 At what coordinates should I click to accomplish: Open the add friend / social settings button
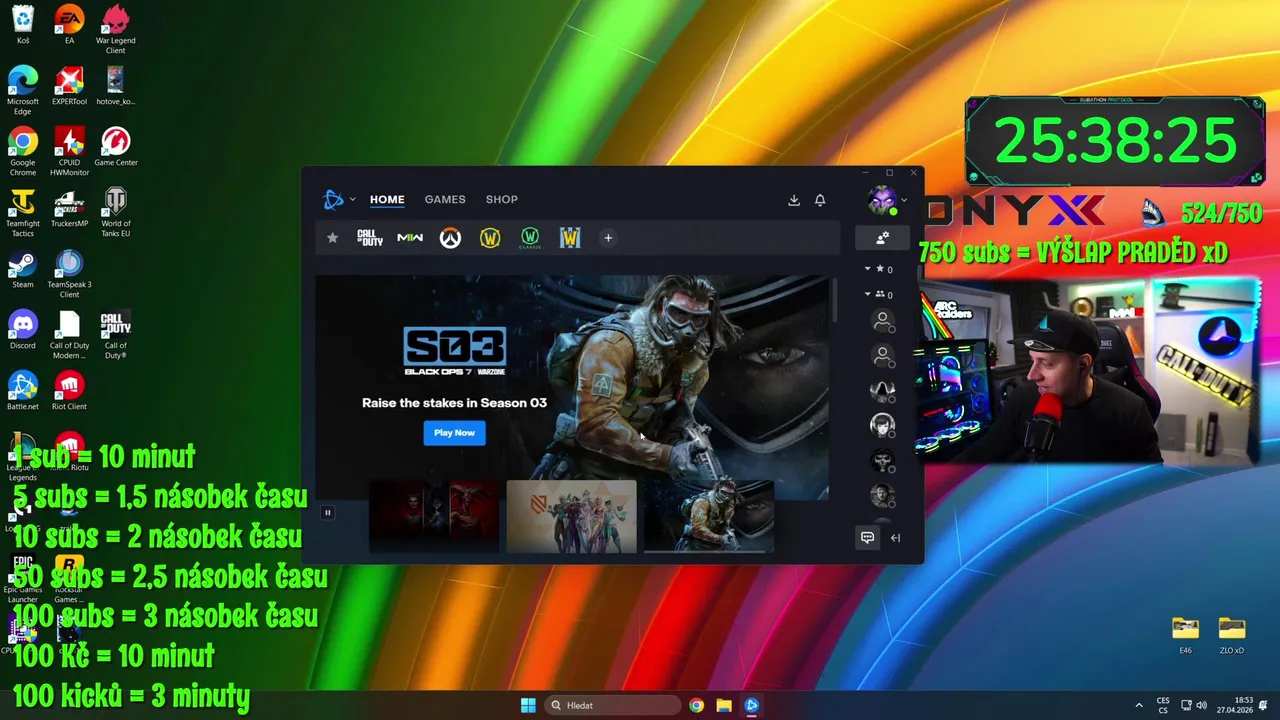point(882,238)
